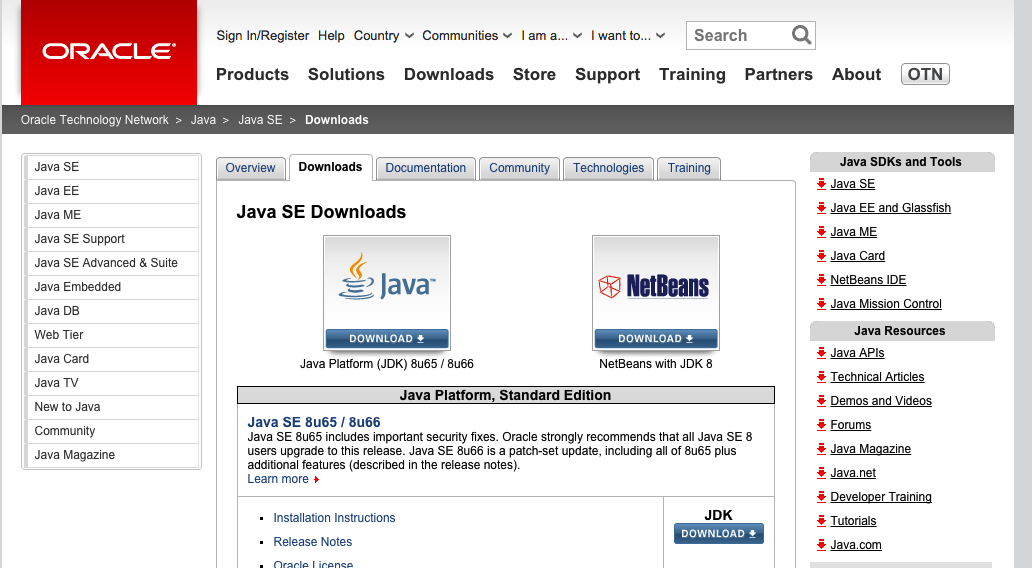Expand the Communities dropdown
This screenshot has height=568, width=1032.
click(x=467, y=36)
